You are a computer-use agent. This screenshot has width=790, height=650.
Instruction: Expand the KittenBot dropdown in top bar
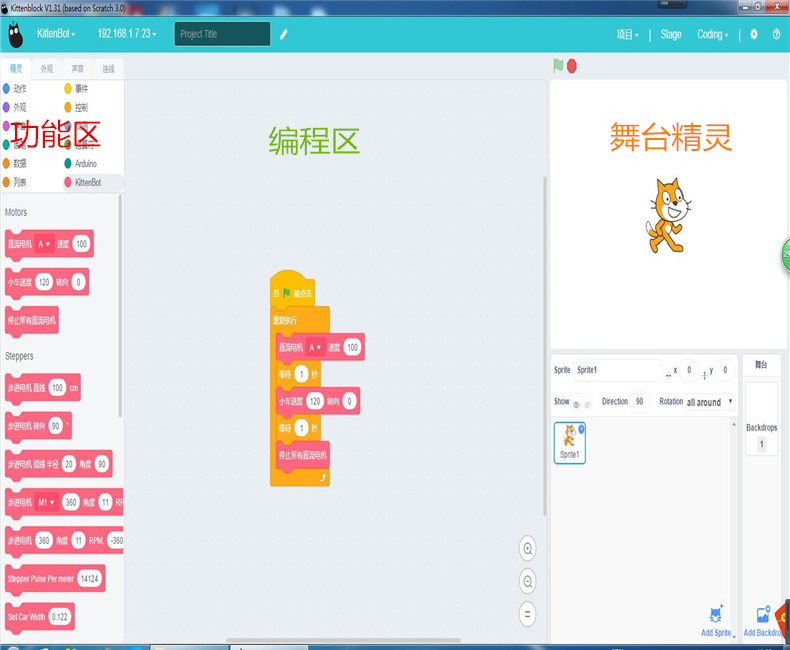click(56, 34)
